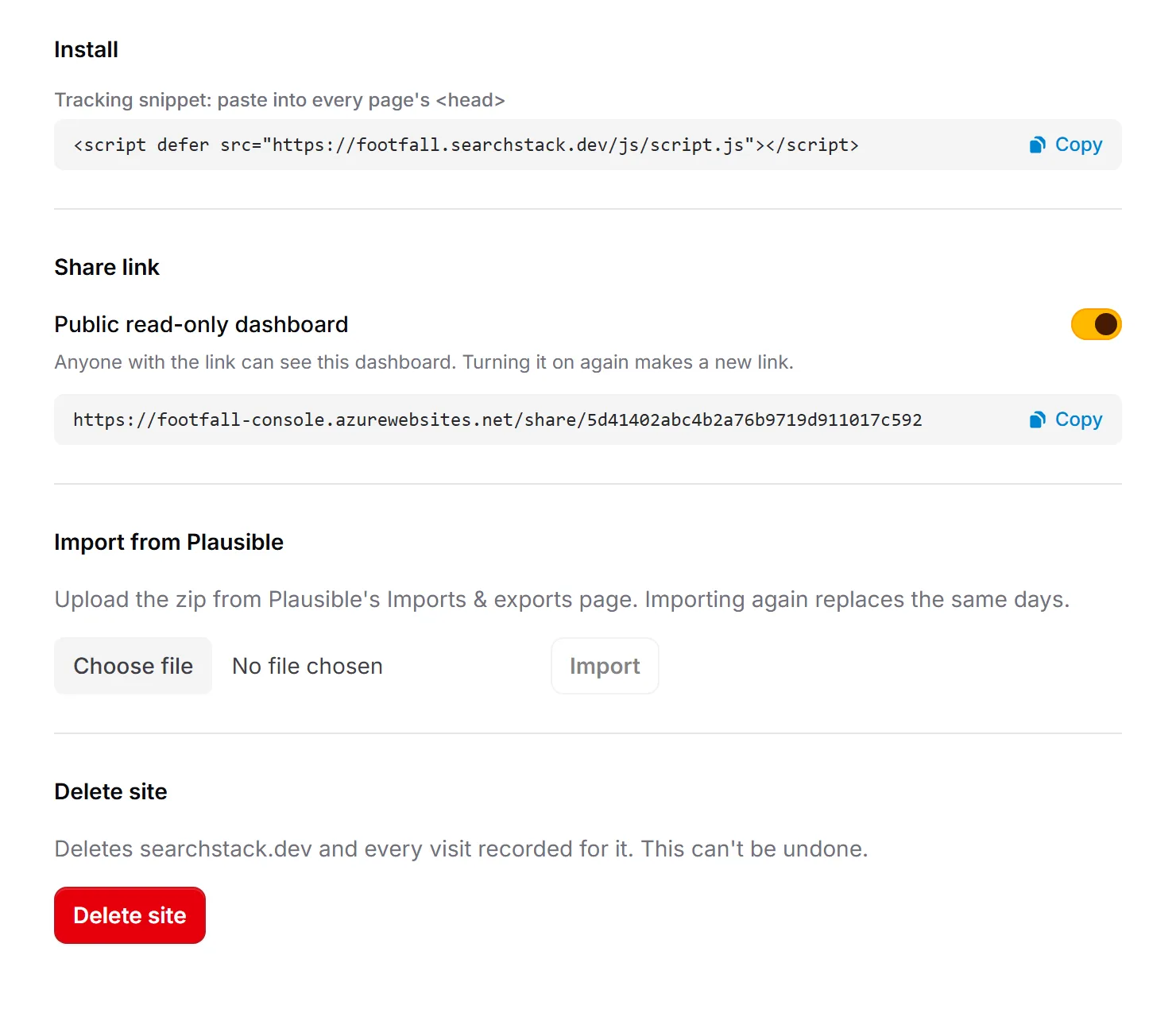
Task: Click the 'Anyone with the link' description text
Action: coord(424,362)
